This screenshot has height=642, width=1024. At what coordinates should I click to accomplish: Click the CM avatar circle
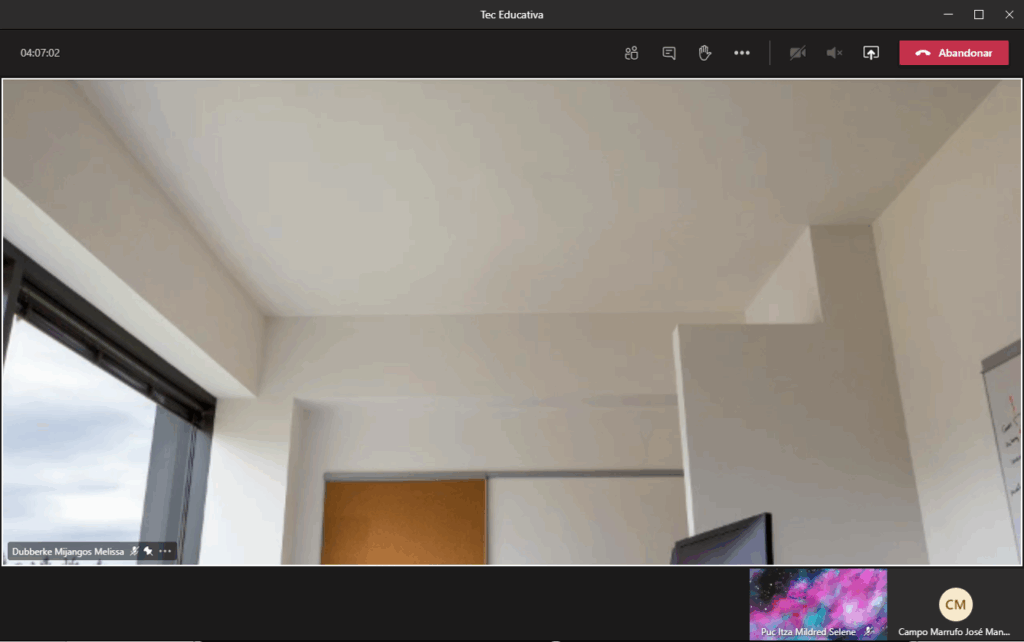pyautogui.click(x=955, y=604)
